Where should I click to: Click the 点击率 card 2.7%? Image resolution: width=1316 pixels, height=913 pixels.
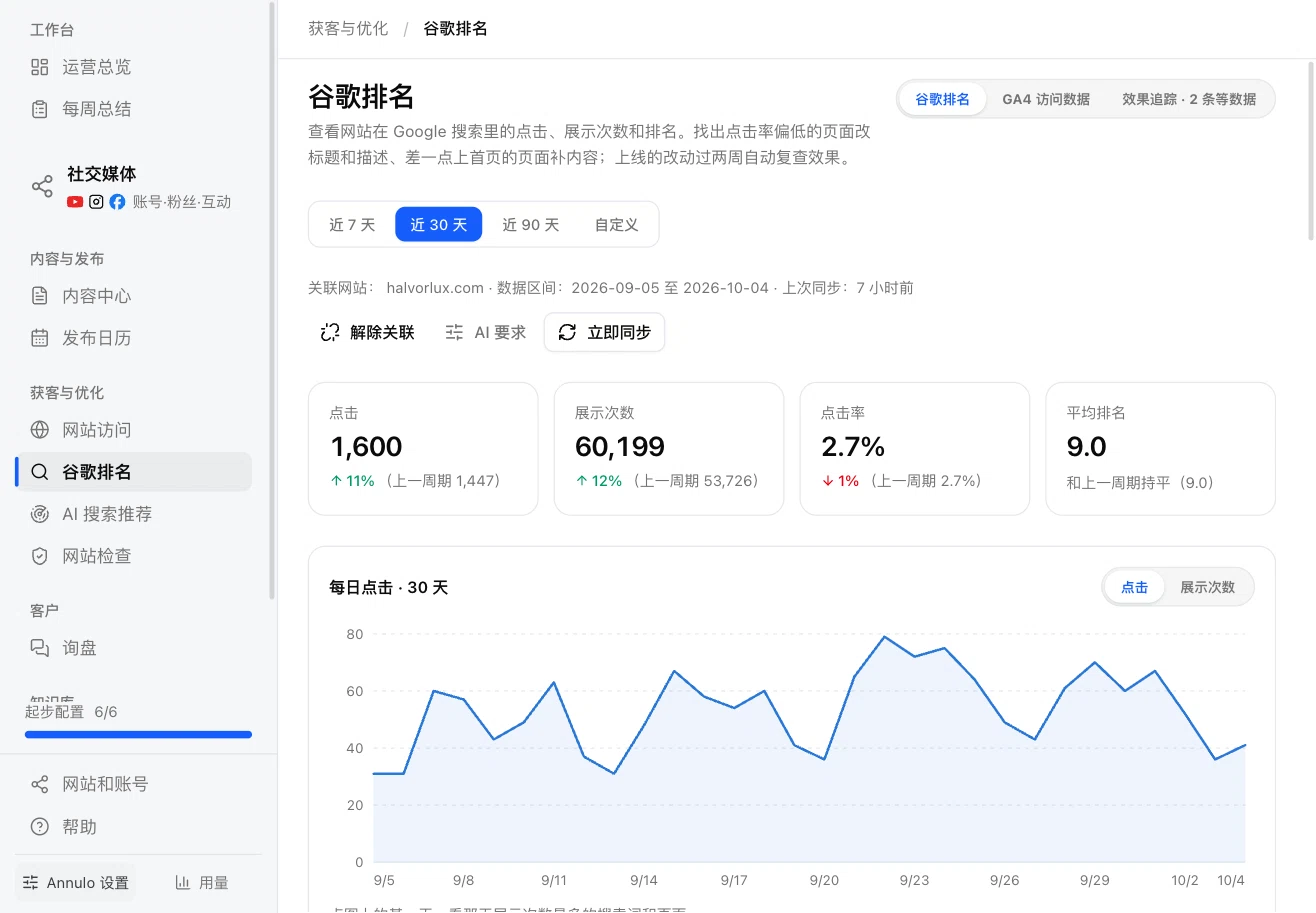point(915,449)
